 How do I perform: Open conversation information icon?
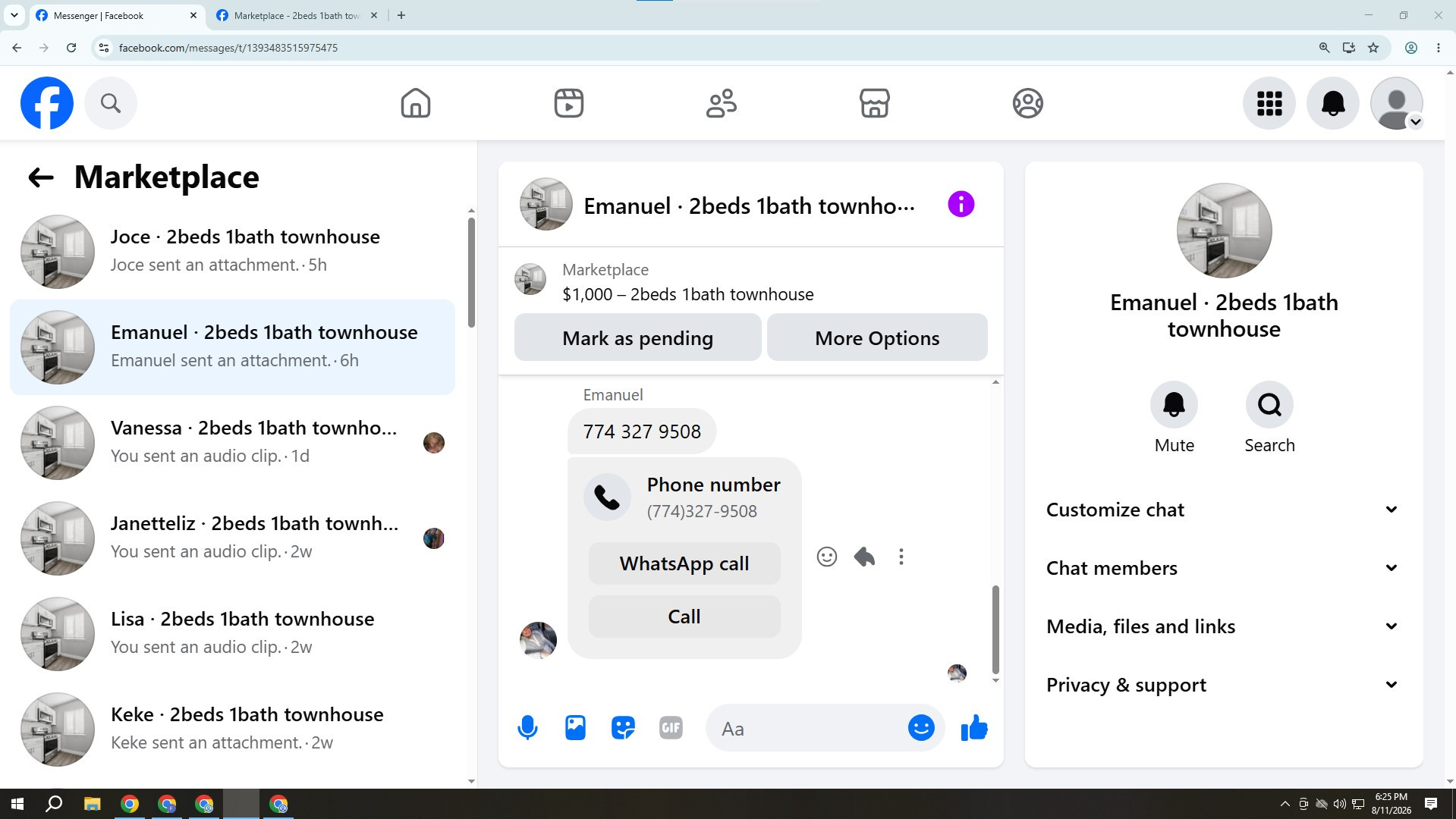pos(961,204)
